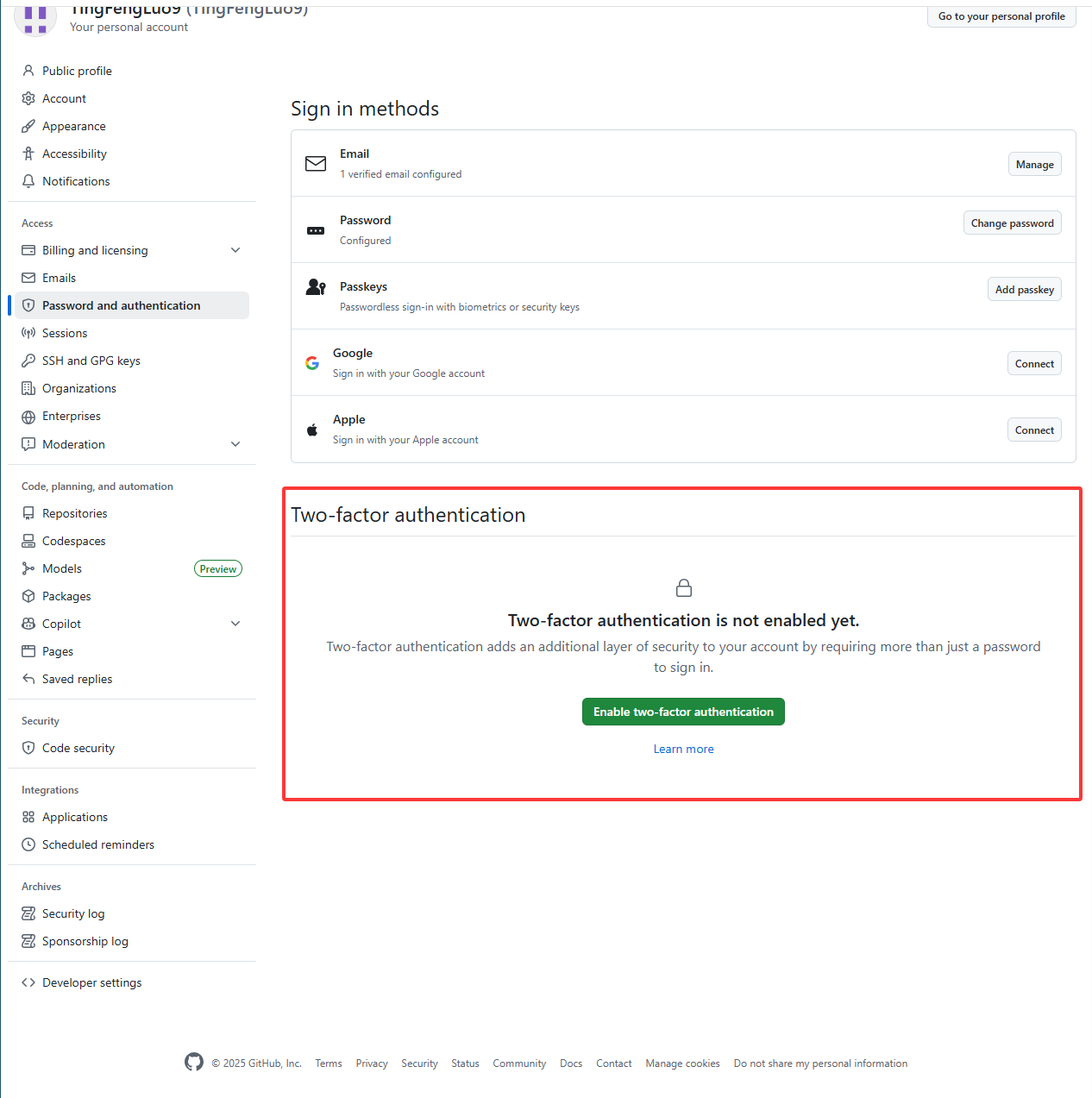Click the GitHub logo in the footer
This screenshot has height=1098, width=1092.
[194, 1062]
